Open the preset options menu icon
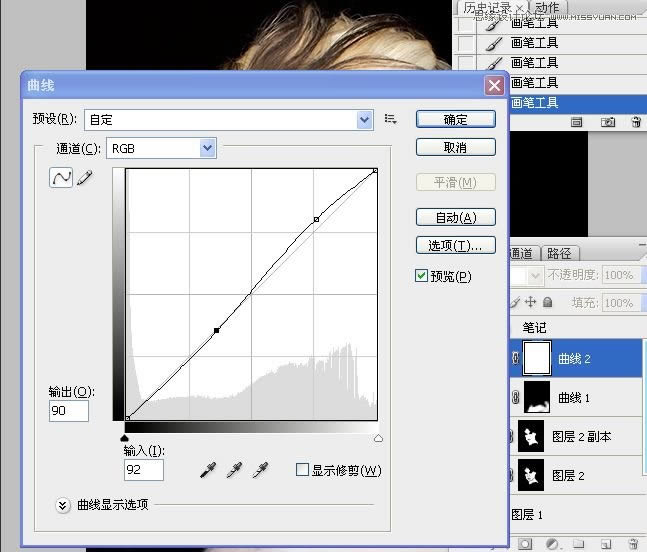The height and width of the screenshot is (552, 647). 390,119
